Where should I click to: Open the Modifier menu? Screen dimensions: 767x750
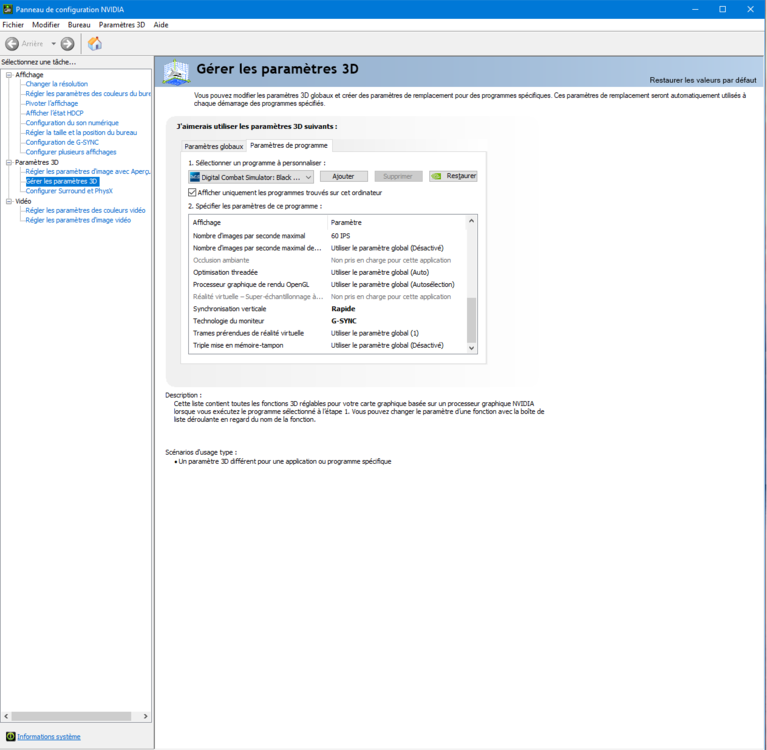(46, 25)
